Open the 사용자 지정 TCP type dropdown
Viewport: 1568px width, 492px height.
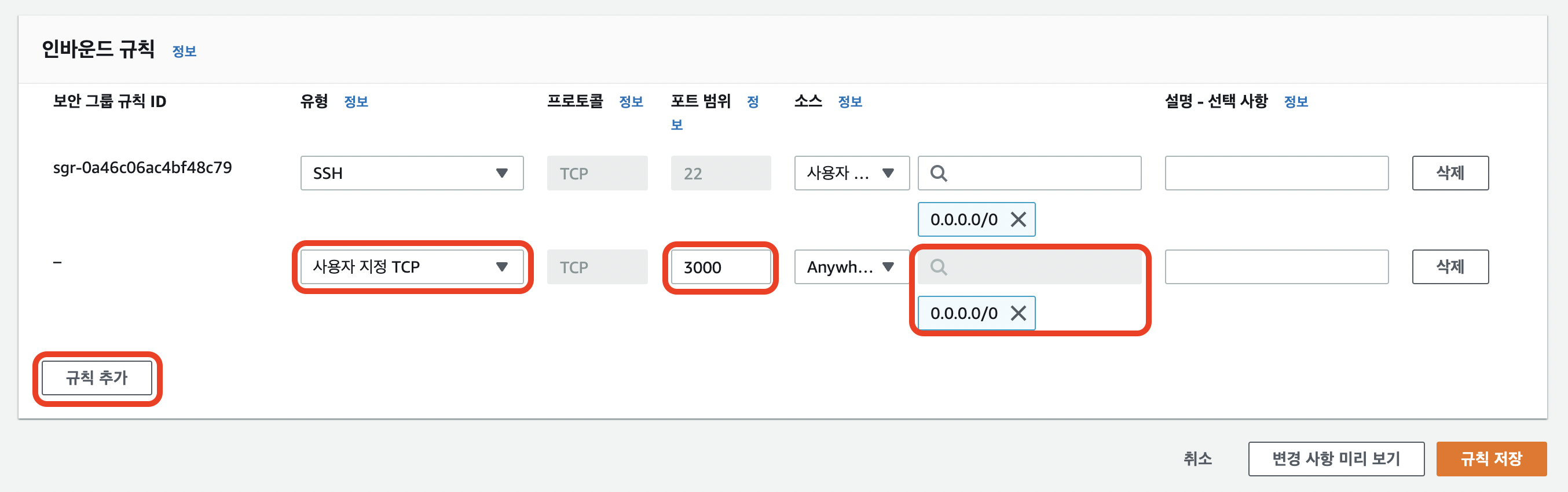click(412, 267)
